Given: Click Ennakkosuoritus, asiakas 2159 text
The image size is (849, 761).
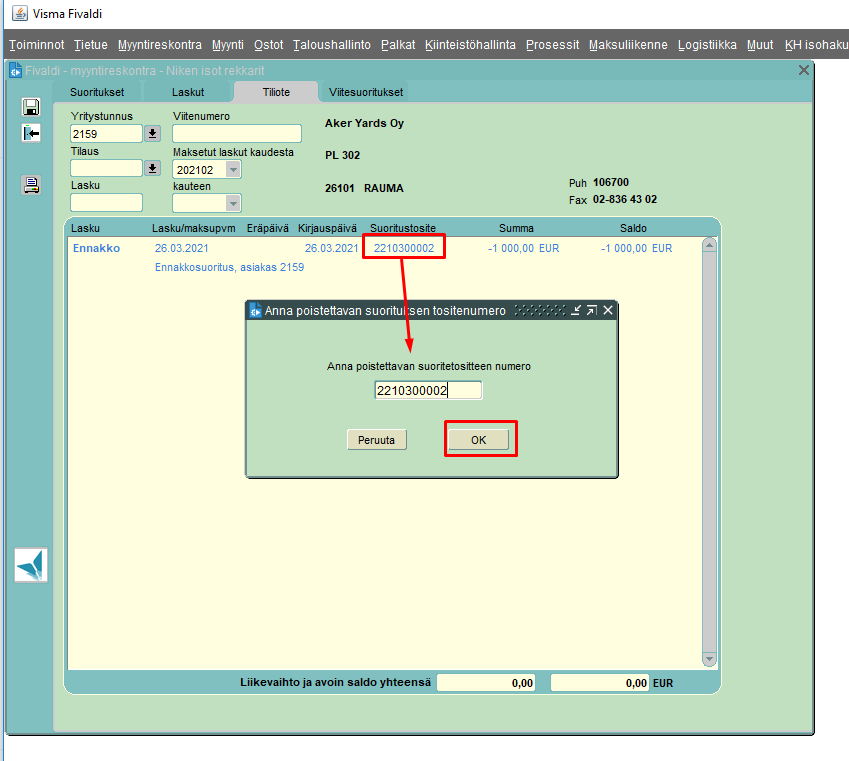Looking at the screenshot, I should pyautogui.click(x=230, y=267).
